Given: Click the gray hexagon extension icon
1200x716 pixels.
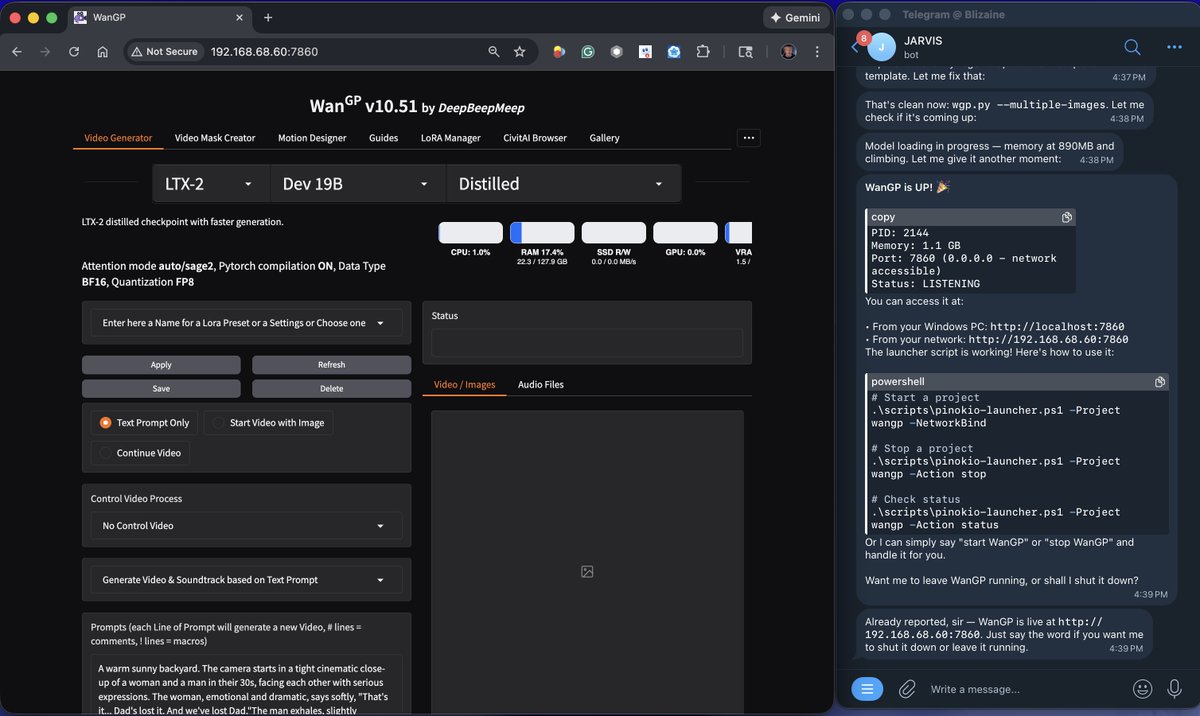Looking at the screenshot, I should pos(617,51).
